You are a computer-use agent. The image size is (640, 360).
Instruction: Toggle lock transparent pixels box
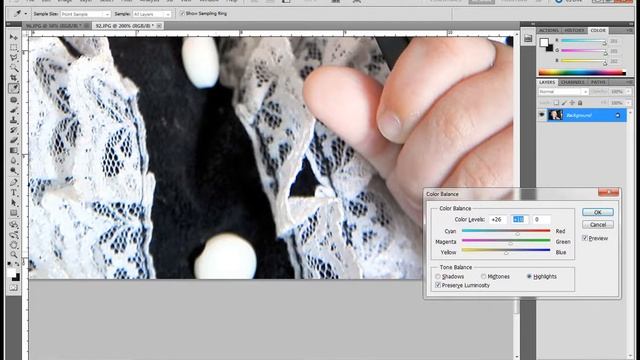coord(556,103)
